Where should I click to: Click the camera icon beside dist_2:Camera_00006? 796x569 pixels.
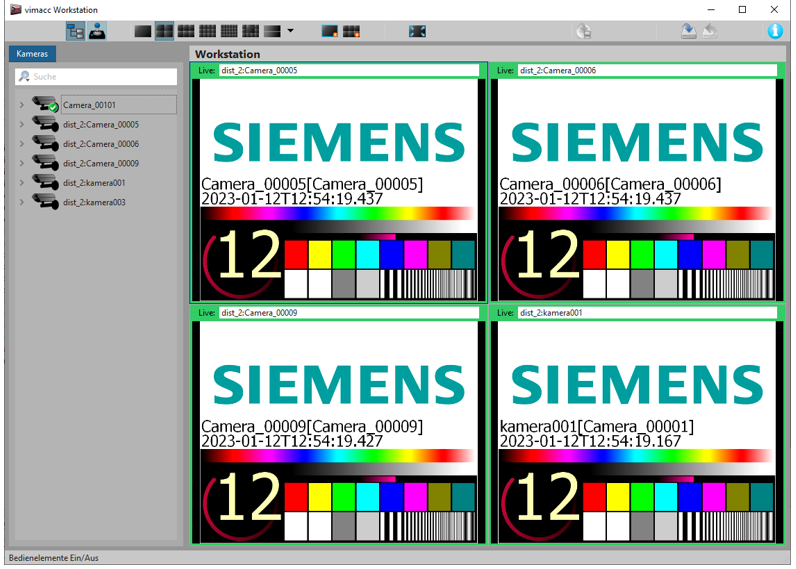[45, 143]
